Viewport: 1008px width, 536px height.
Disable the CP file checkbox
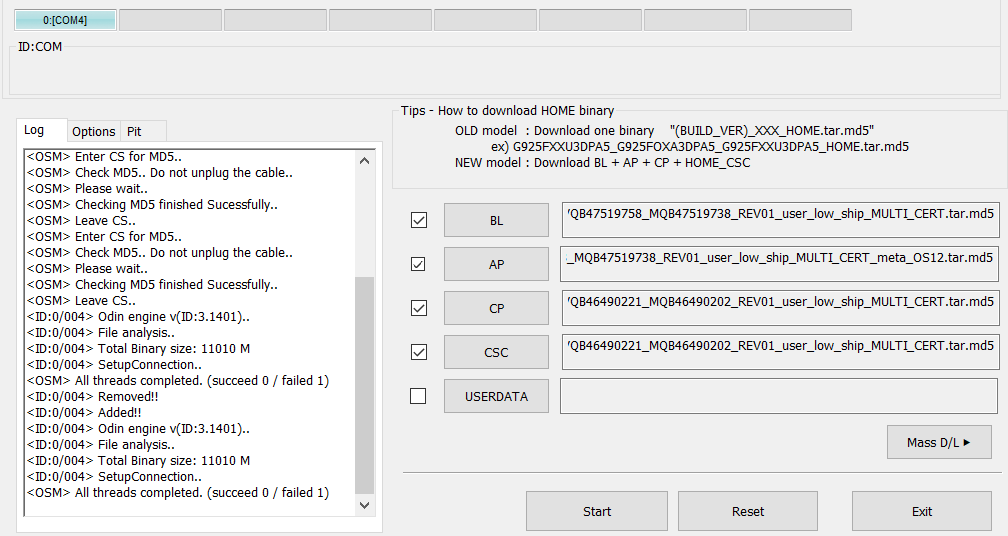coord(418,308)
